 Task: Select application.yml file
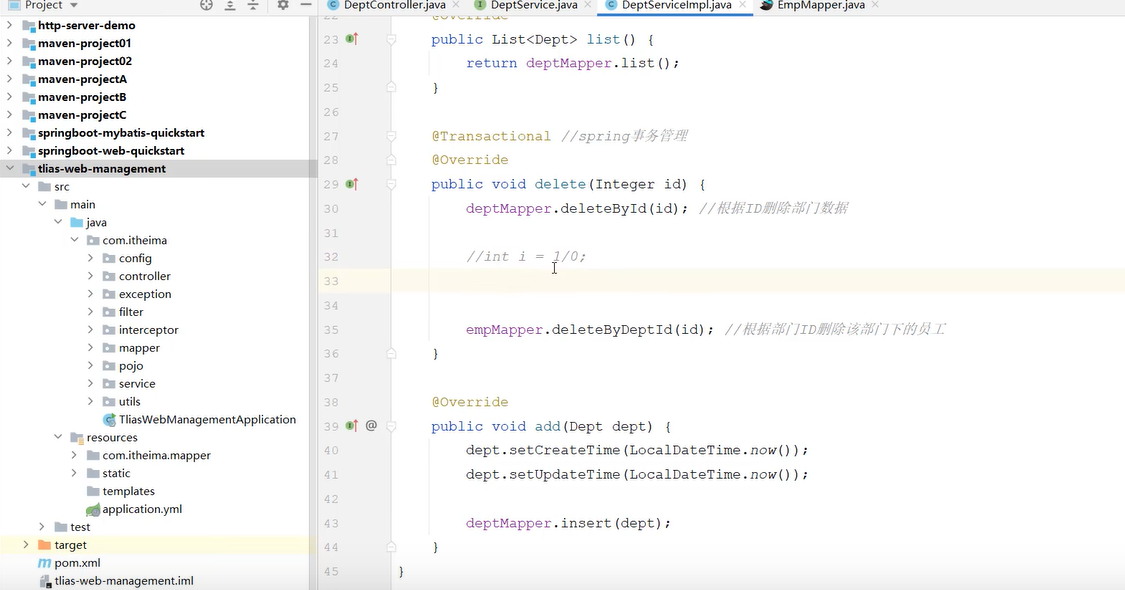point(142,510)
